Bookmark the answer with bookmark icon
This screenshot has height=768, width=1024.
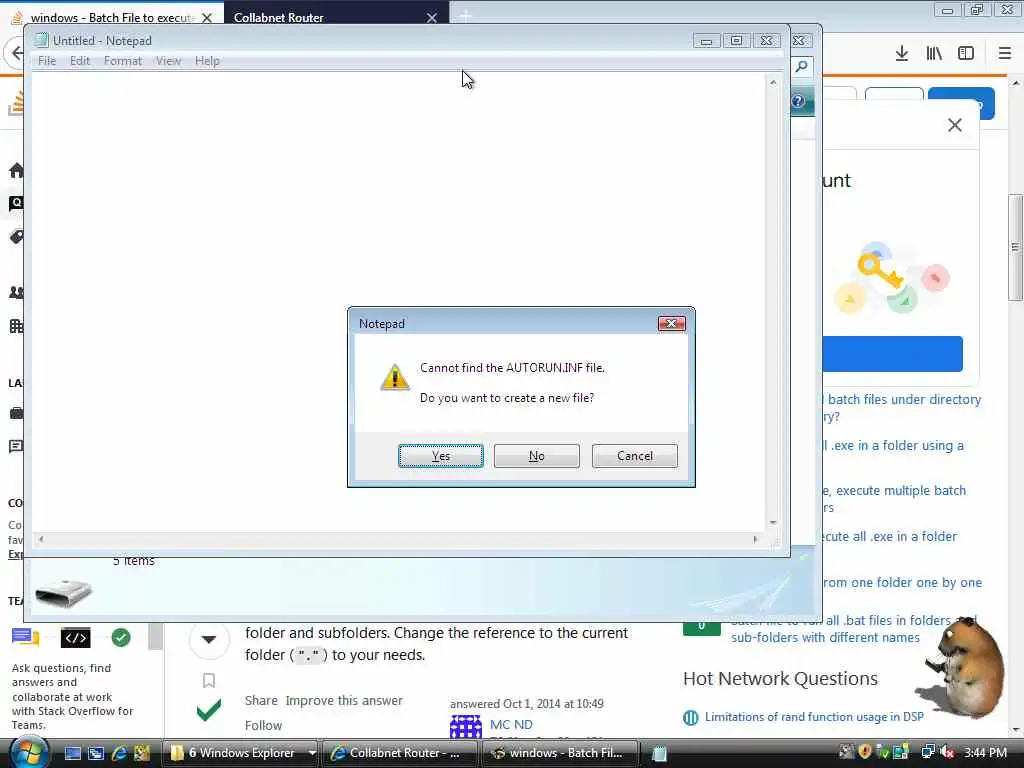click(x=209, y=680)
